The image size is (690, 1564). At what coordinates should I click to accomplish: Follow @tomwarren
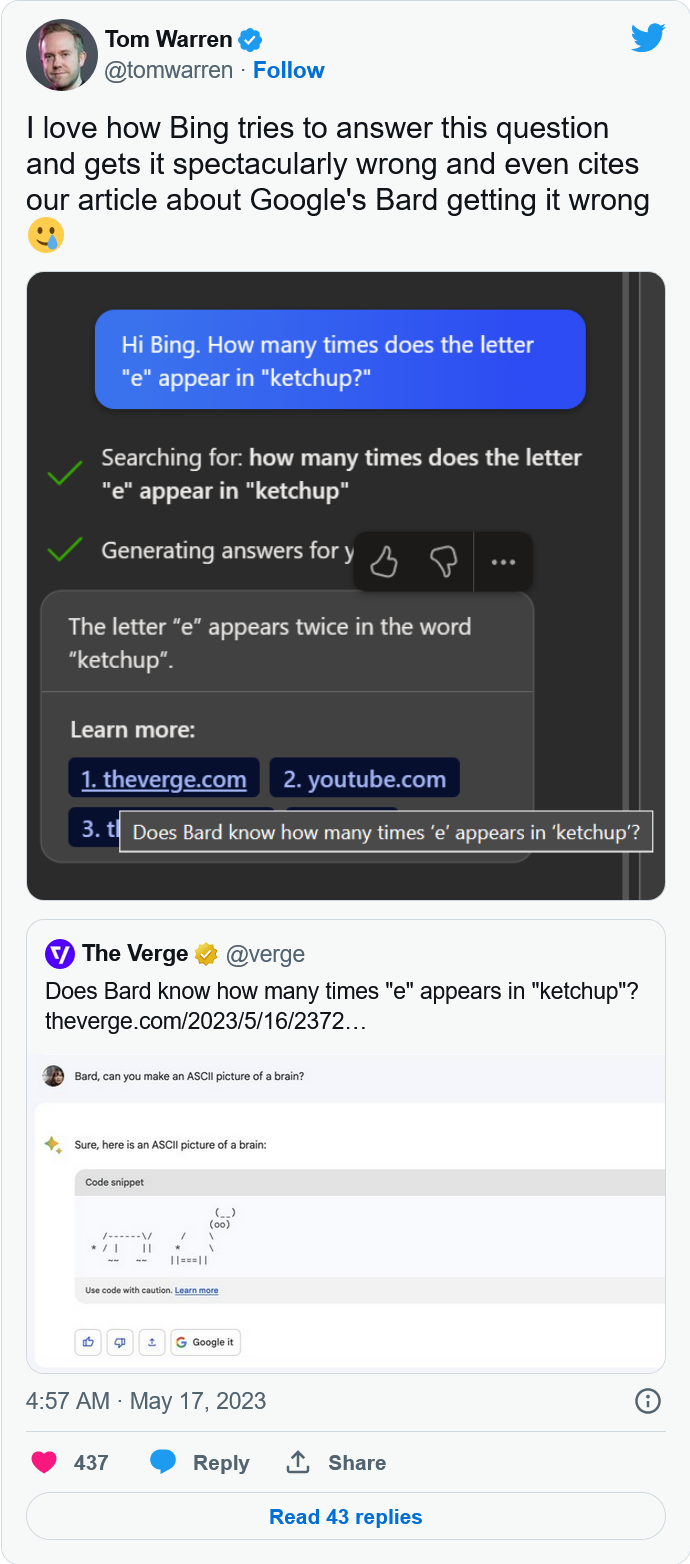pos(288,70)
